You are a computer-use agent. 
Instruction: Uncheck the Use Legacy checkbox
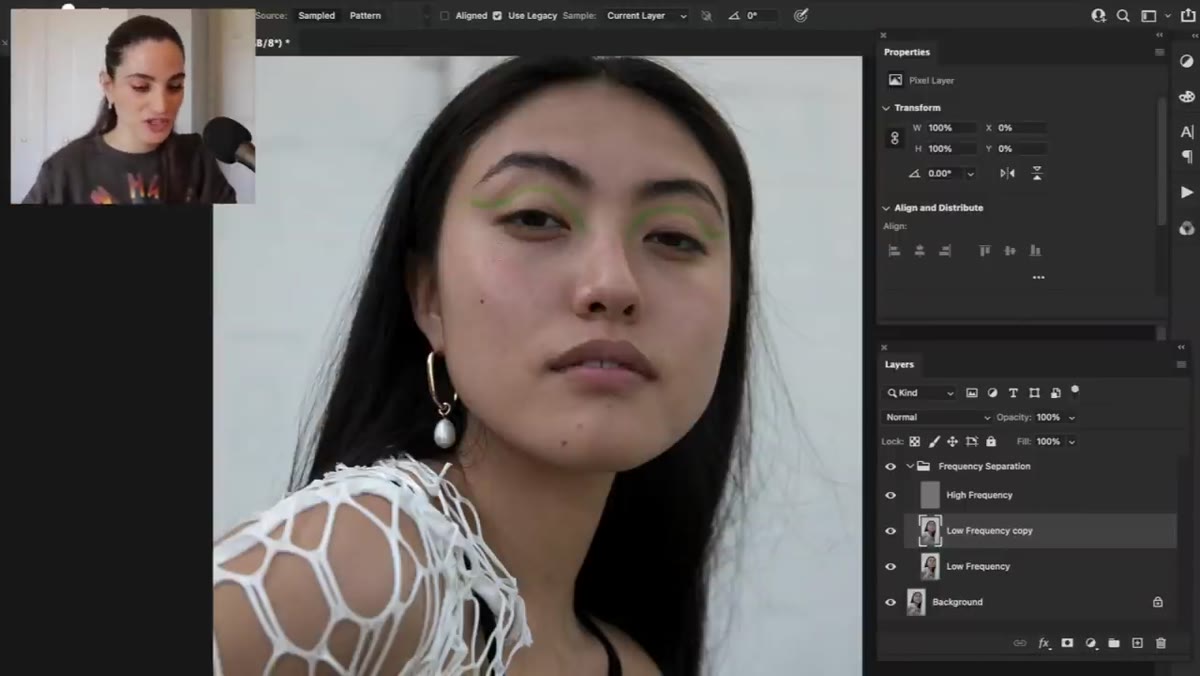pyautogui.click(x=497, y=16)
